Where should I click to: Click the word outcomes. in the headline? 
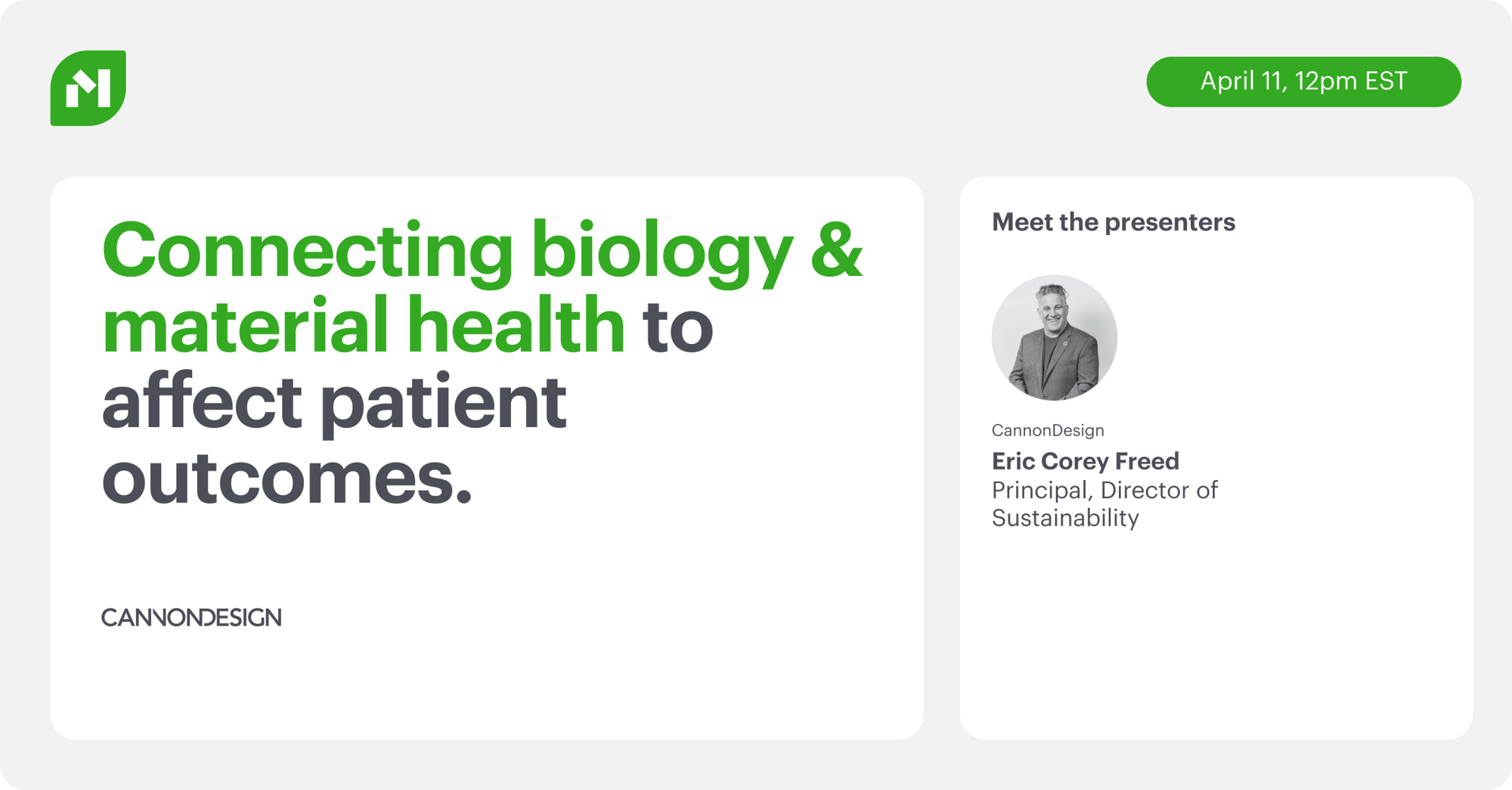[287, 479]
